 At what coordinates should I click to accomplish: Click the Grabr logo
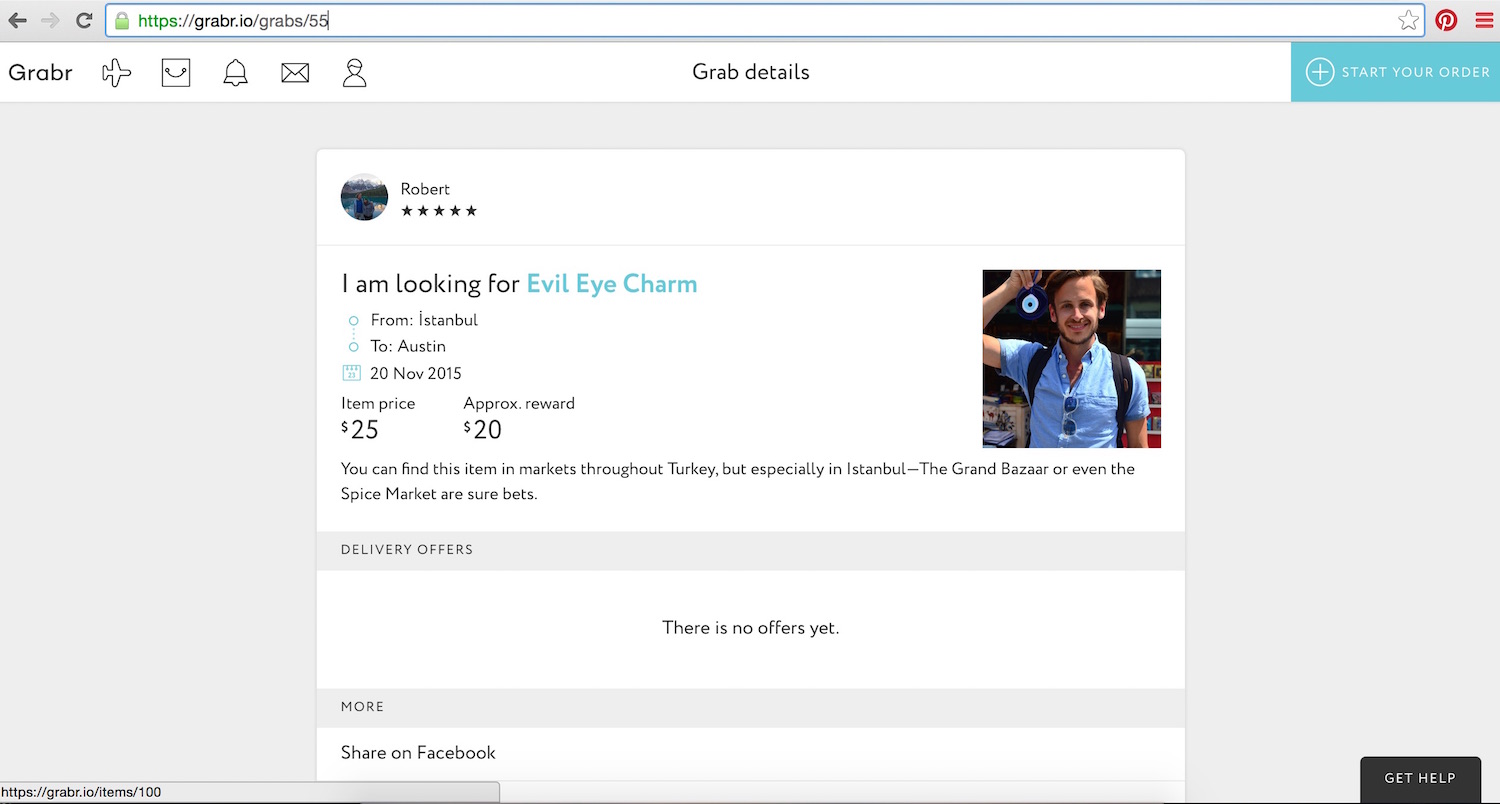tap(40, 72)
